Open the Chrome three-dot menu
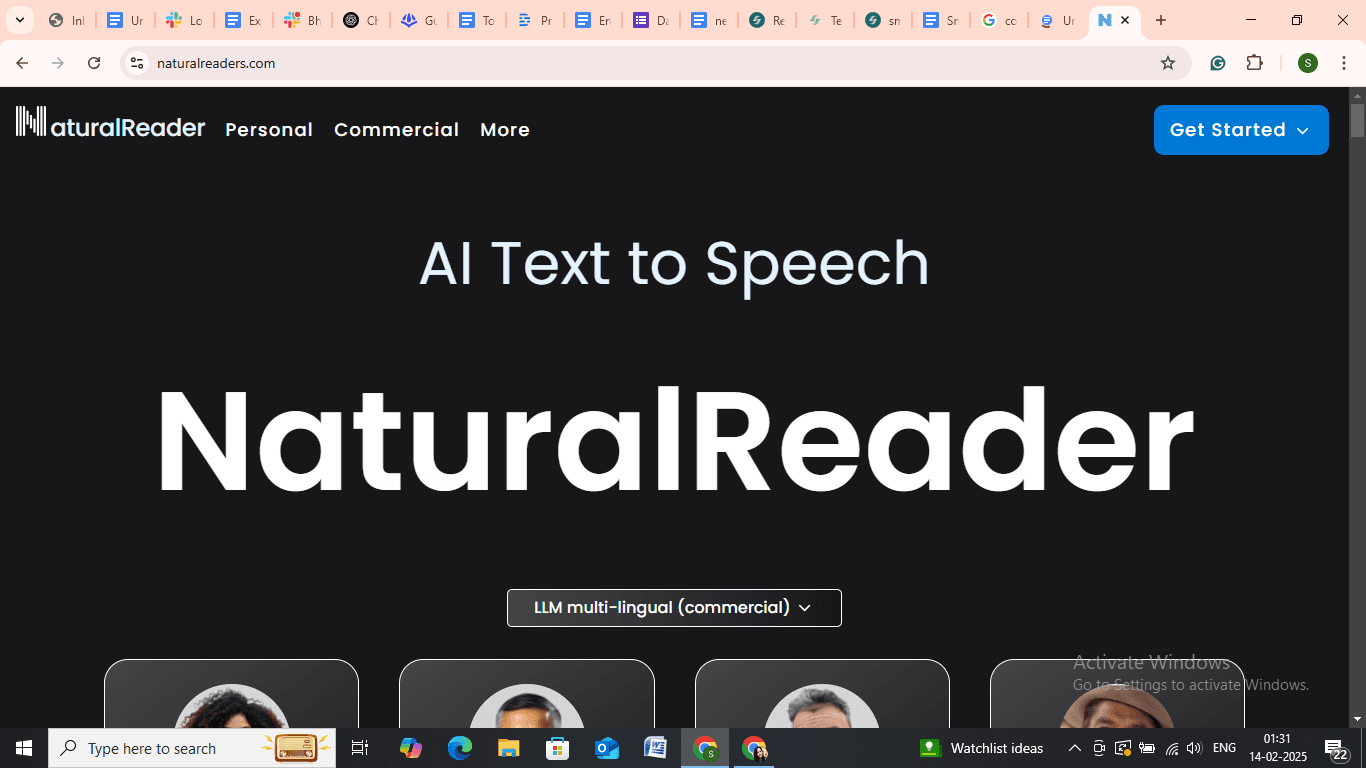 (x=1344, y=63)
